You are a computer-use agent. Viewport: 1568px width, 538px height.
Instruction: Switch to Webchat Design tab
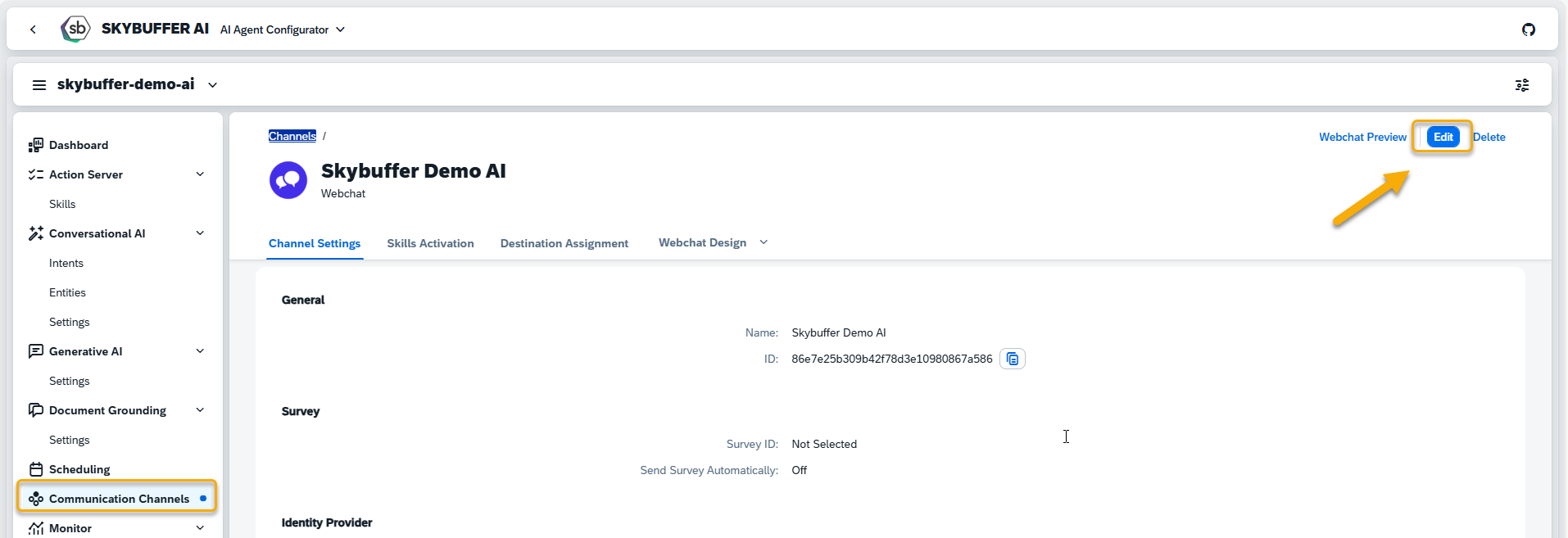coord(702,242)
